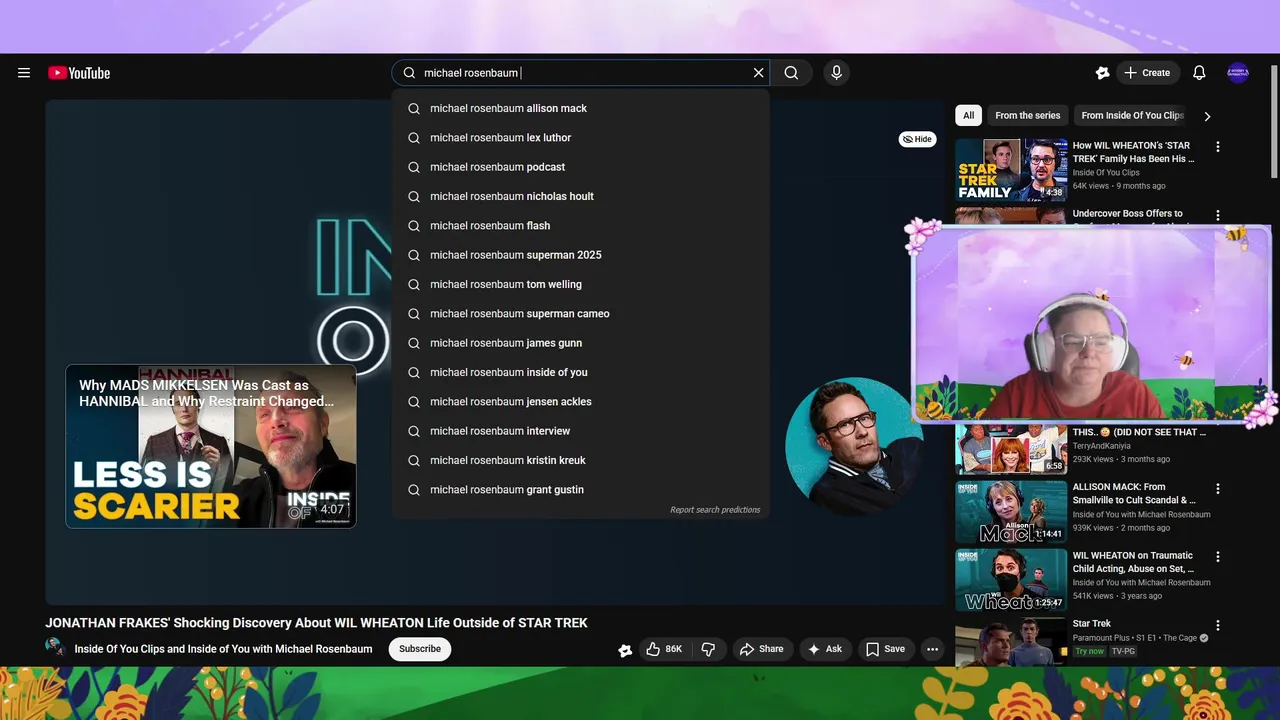Save the video to a playlist
Screen dimensions: 1280x720
click(x=885, y=649)
